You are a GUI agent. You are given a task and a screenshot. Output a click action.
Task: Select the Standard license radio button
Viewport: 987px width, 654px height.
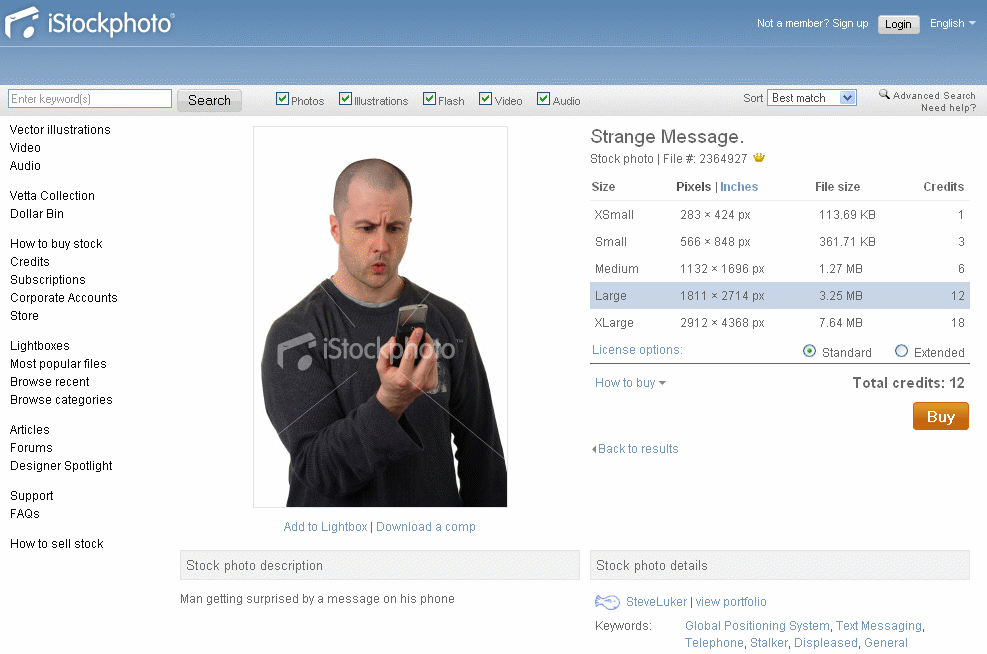[809, 351]
